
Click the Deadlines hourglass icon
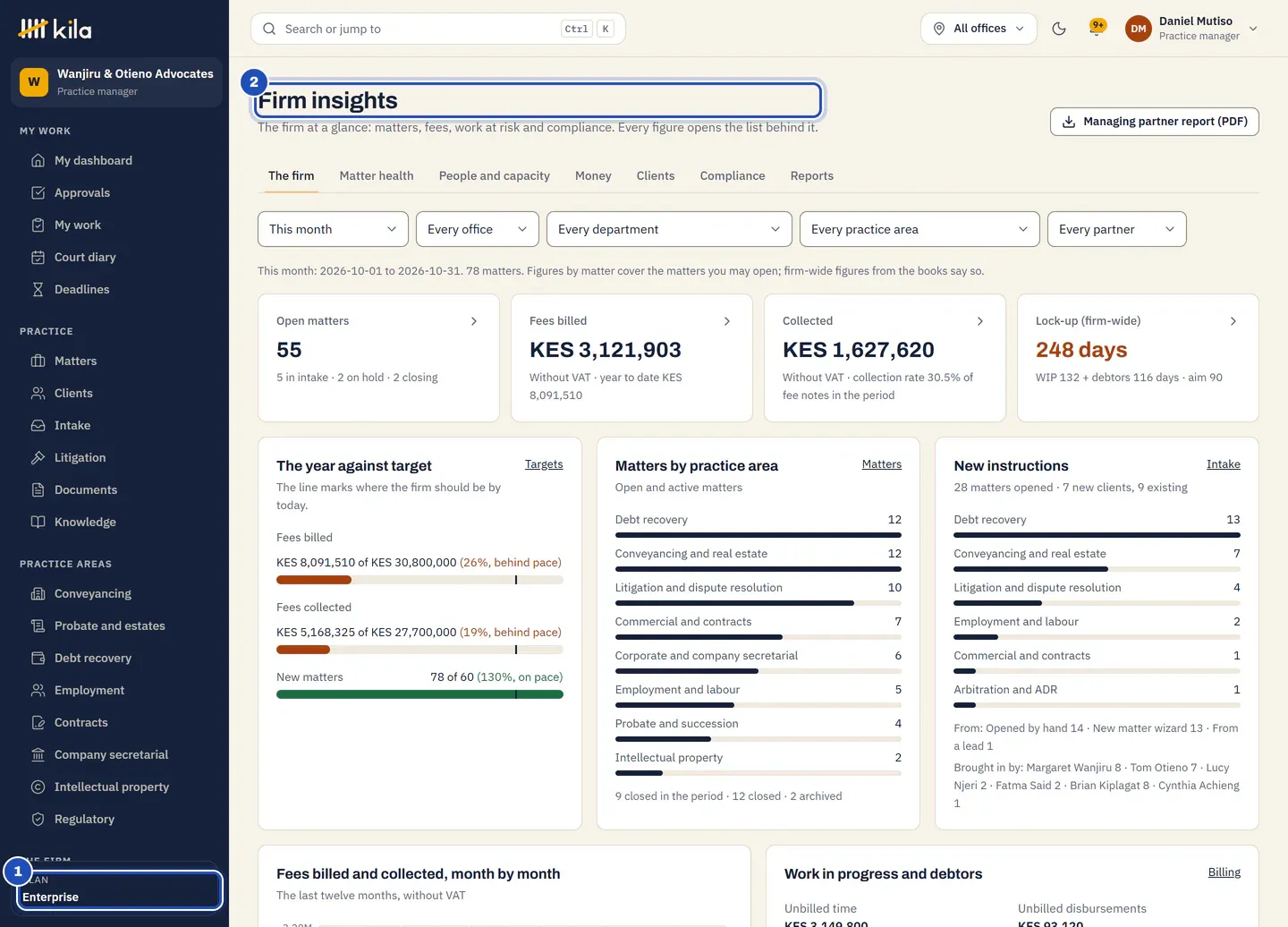38,289
